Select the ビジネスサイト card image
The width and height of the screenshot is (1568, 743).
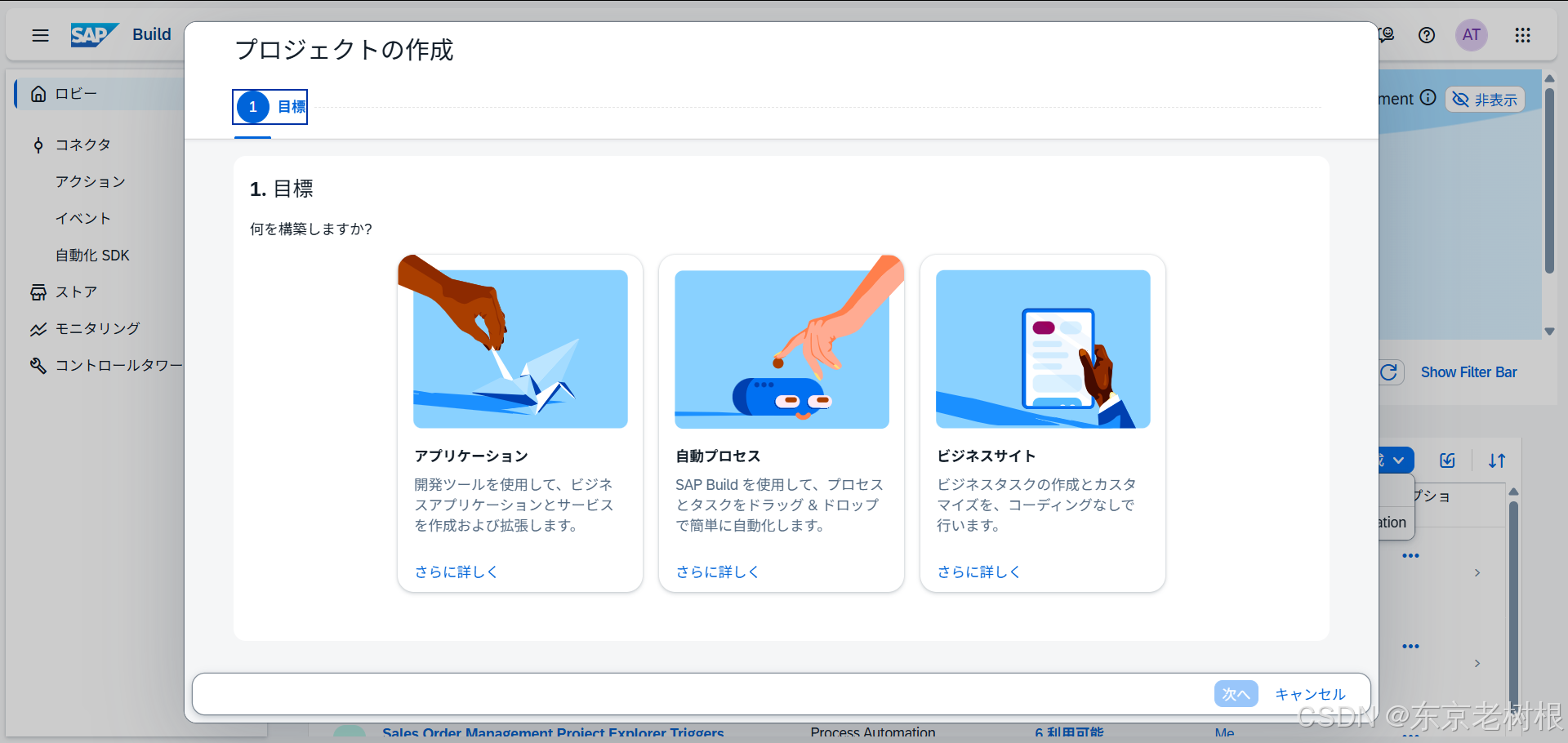click(1043, 349)
